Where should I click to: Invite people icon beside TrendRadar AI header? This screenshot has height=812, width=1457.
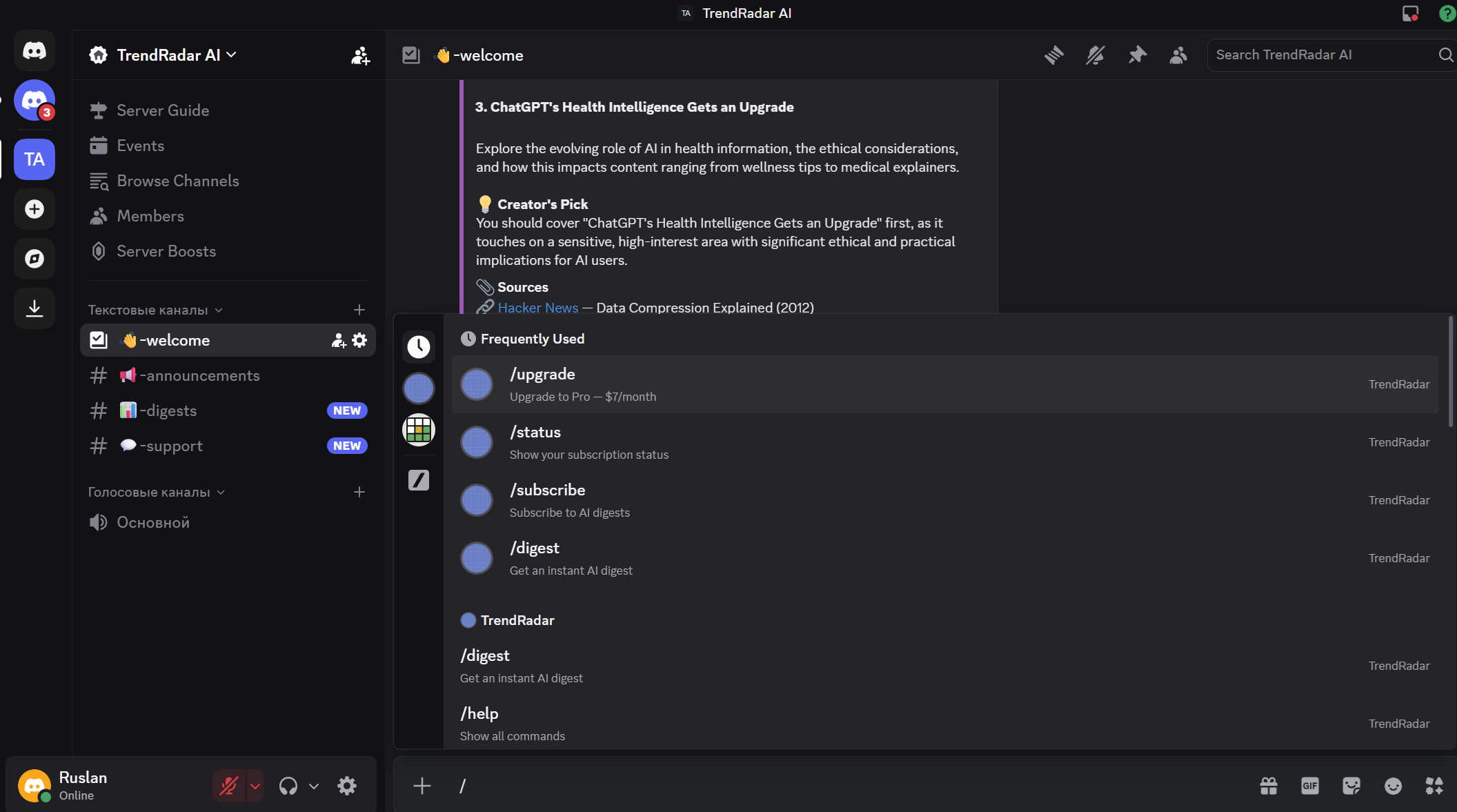pyautogui.click(x=360, y=55)
